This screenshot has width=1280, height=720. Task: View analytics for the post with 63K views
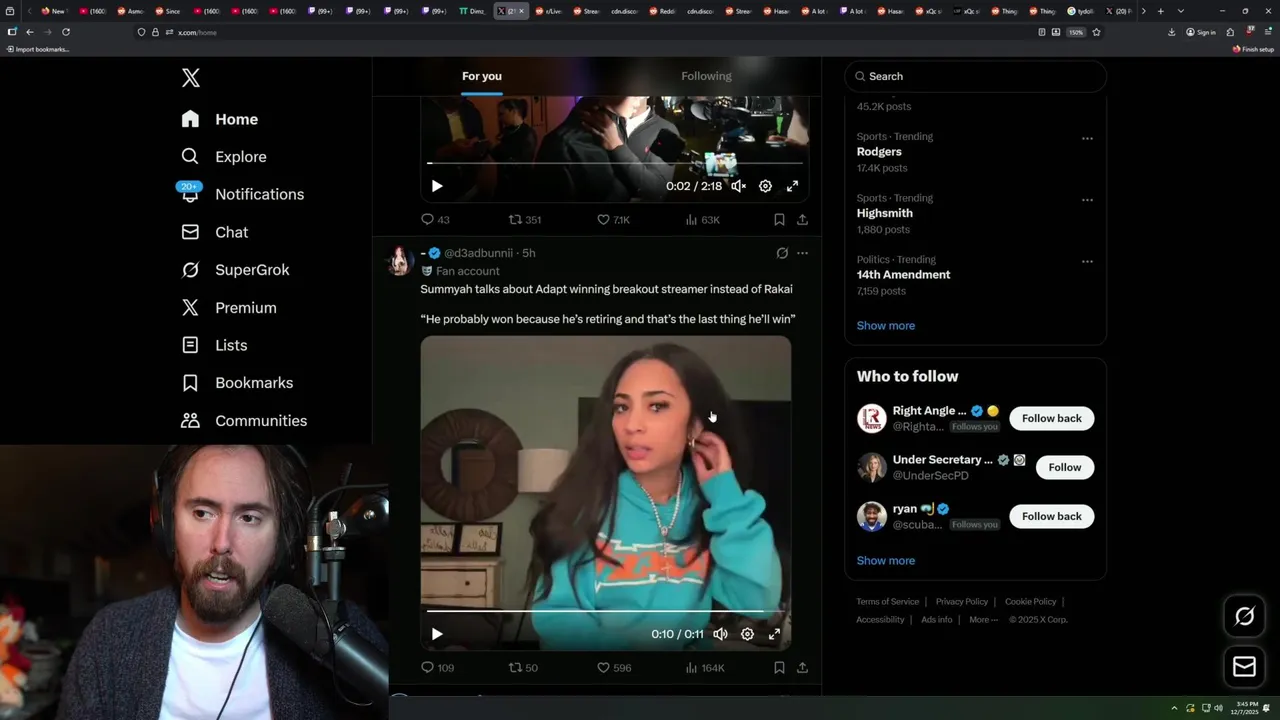click(x=702, y=220)
